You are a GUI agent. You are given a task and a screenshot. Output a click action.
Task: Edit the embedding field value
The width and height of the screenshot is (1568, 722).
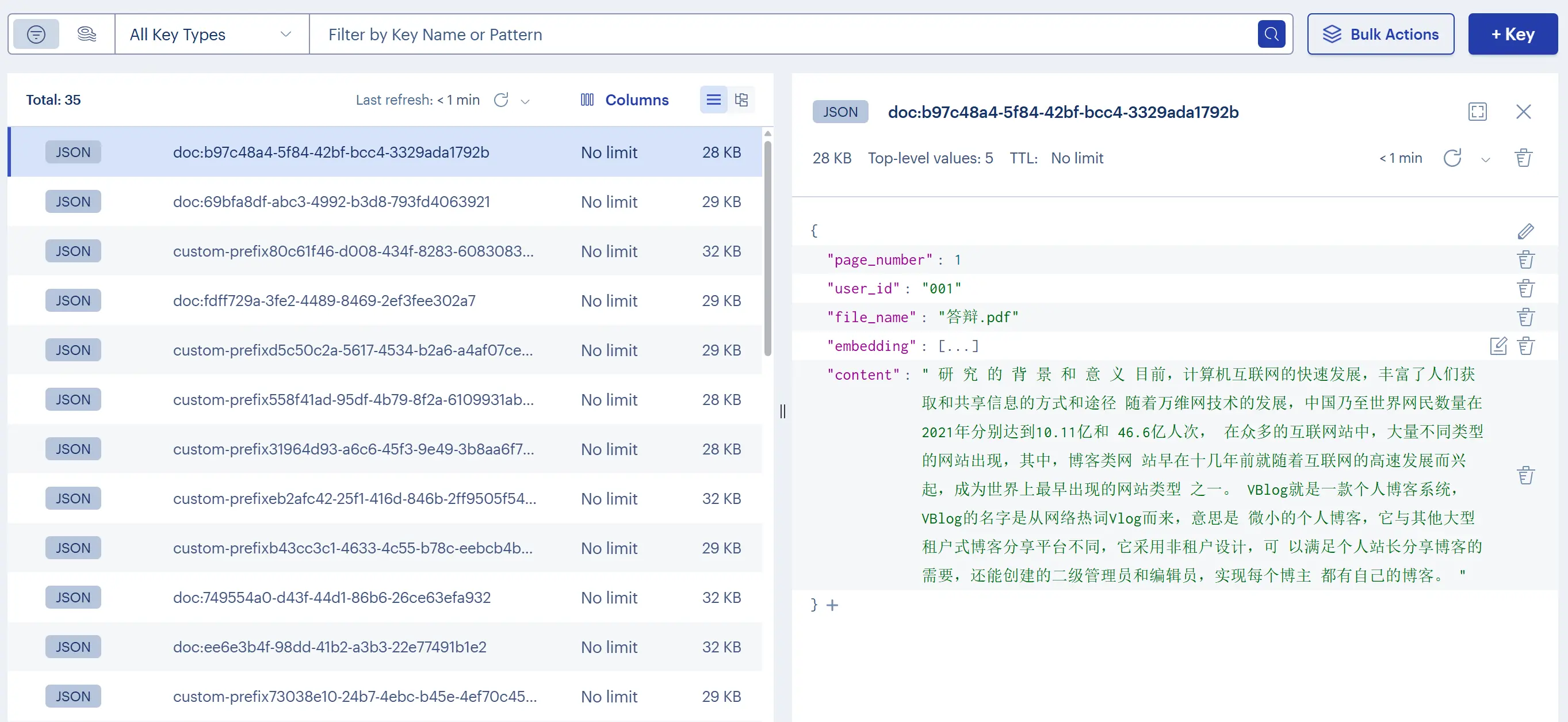[x=1497, y=346]
